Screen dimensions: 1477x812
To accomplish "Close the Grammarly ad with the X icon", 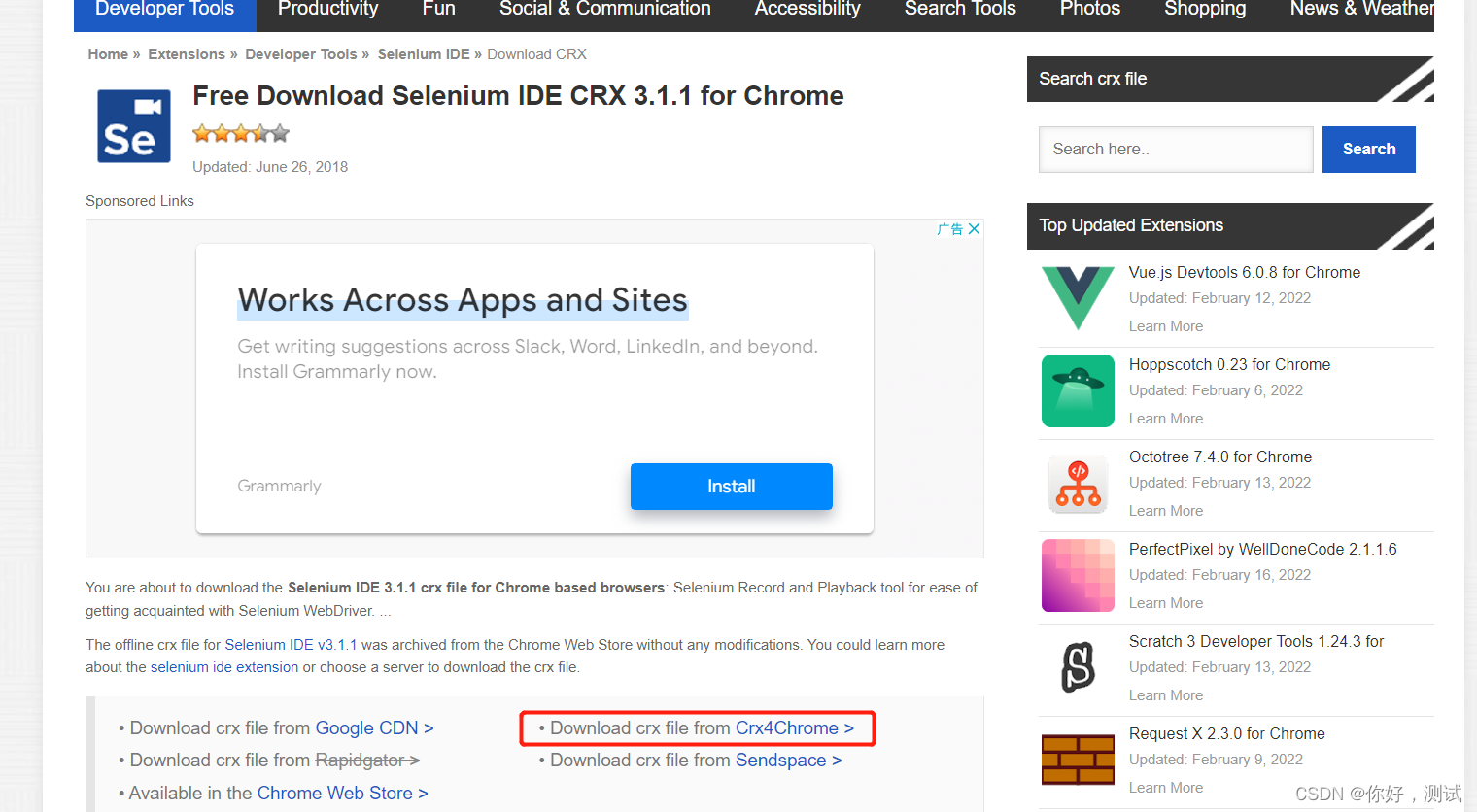I will [x=974, y=229].
